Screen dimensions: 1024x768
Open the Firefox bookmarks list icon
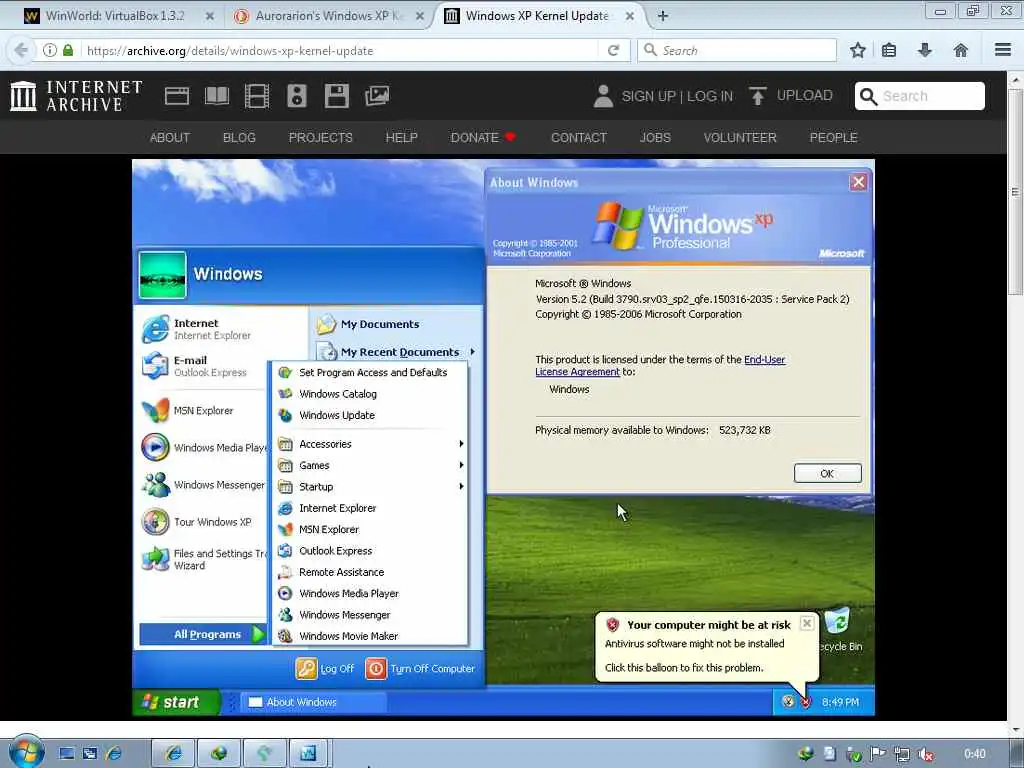click(x=889, y=50)
